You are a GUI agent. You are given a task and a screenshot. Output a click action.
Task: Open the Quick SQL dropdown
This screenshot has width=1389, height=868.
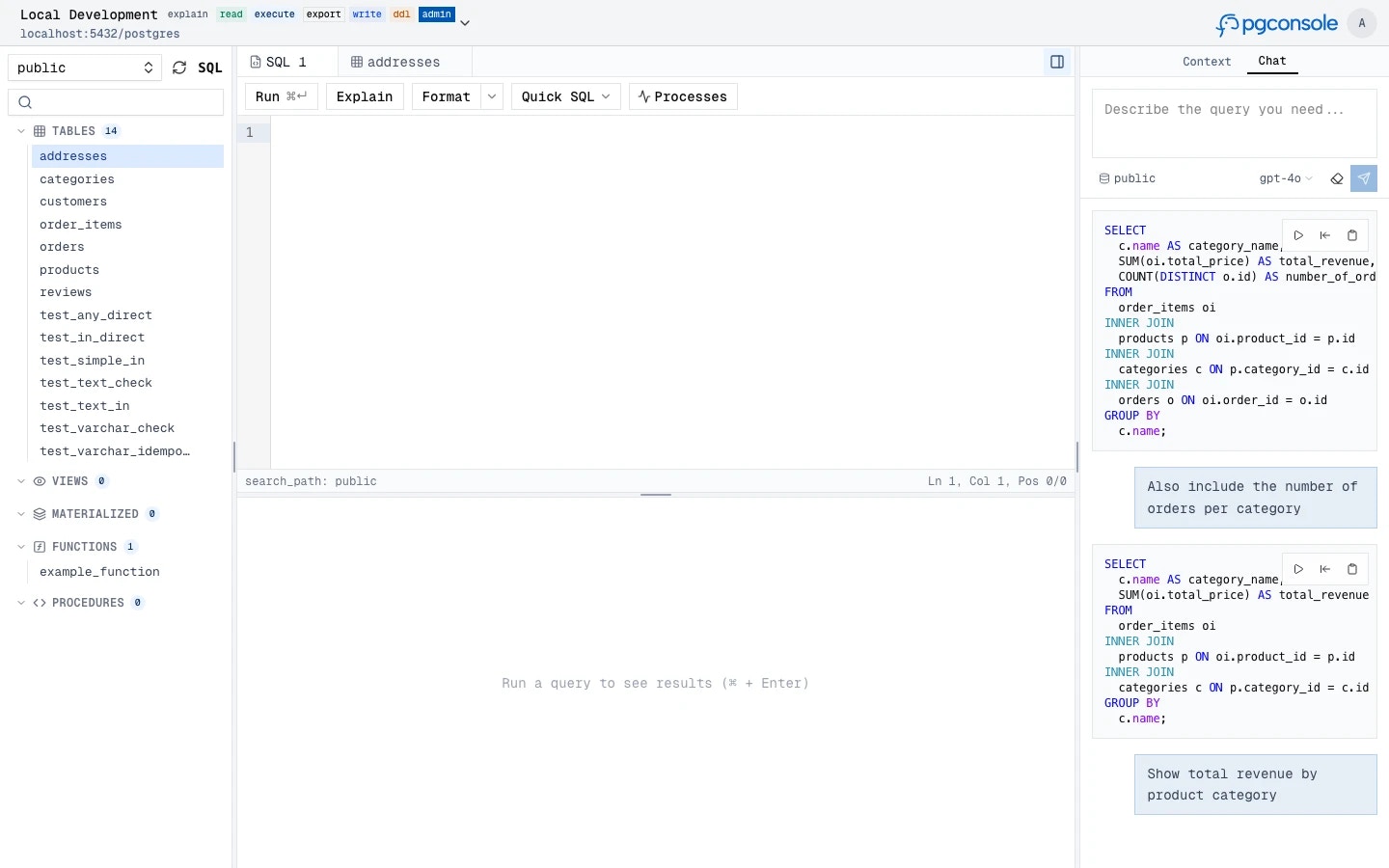[x=564, y=96]
